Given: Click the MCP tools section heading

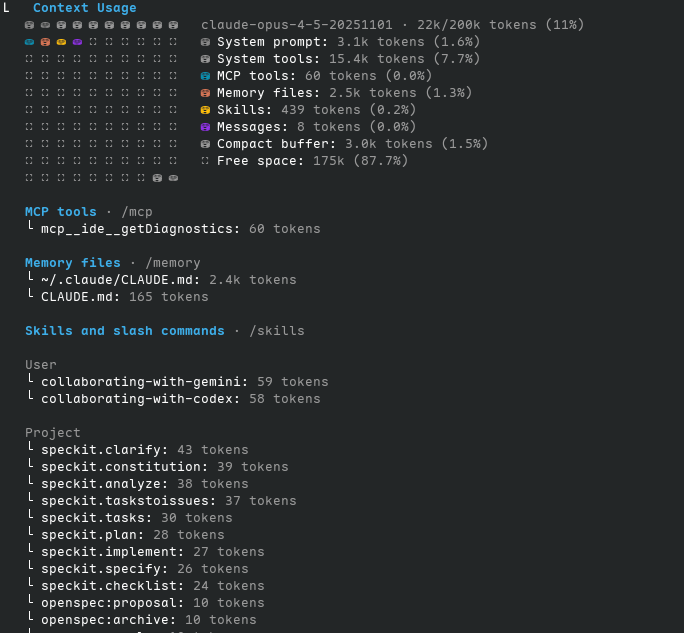Looking at the screenshot, I should click(61, 212).
